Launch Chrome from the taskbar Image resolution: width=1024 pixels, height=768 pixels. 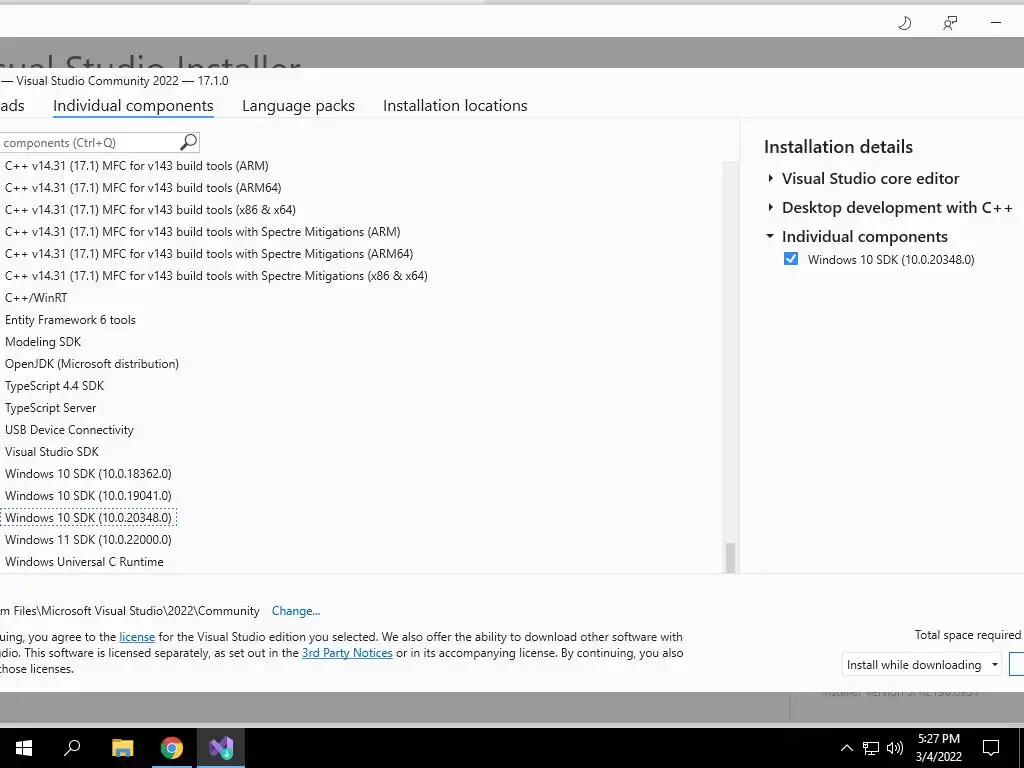(172, 747)
